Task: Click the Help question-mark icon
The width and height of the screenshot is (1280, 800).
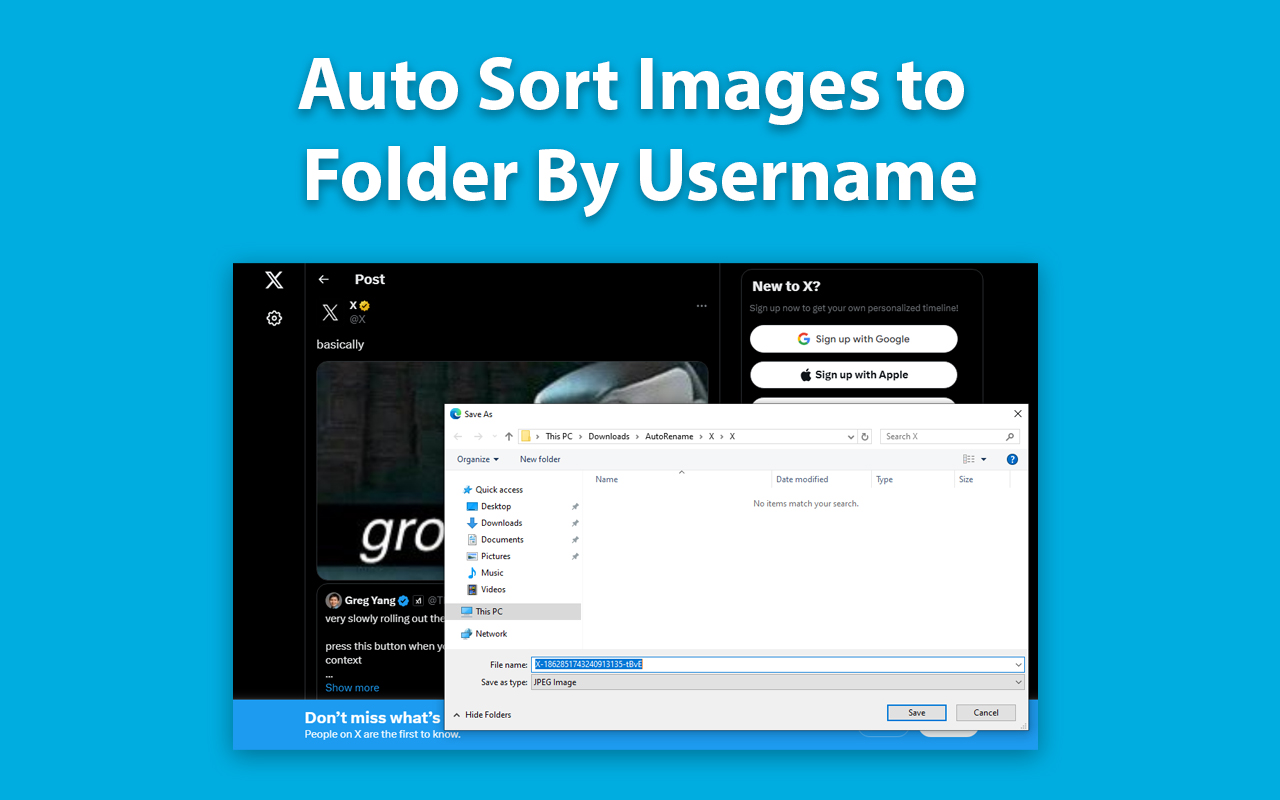Action: coord(1011,459)
